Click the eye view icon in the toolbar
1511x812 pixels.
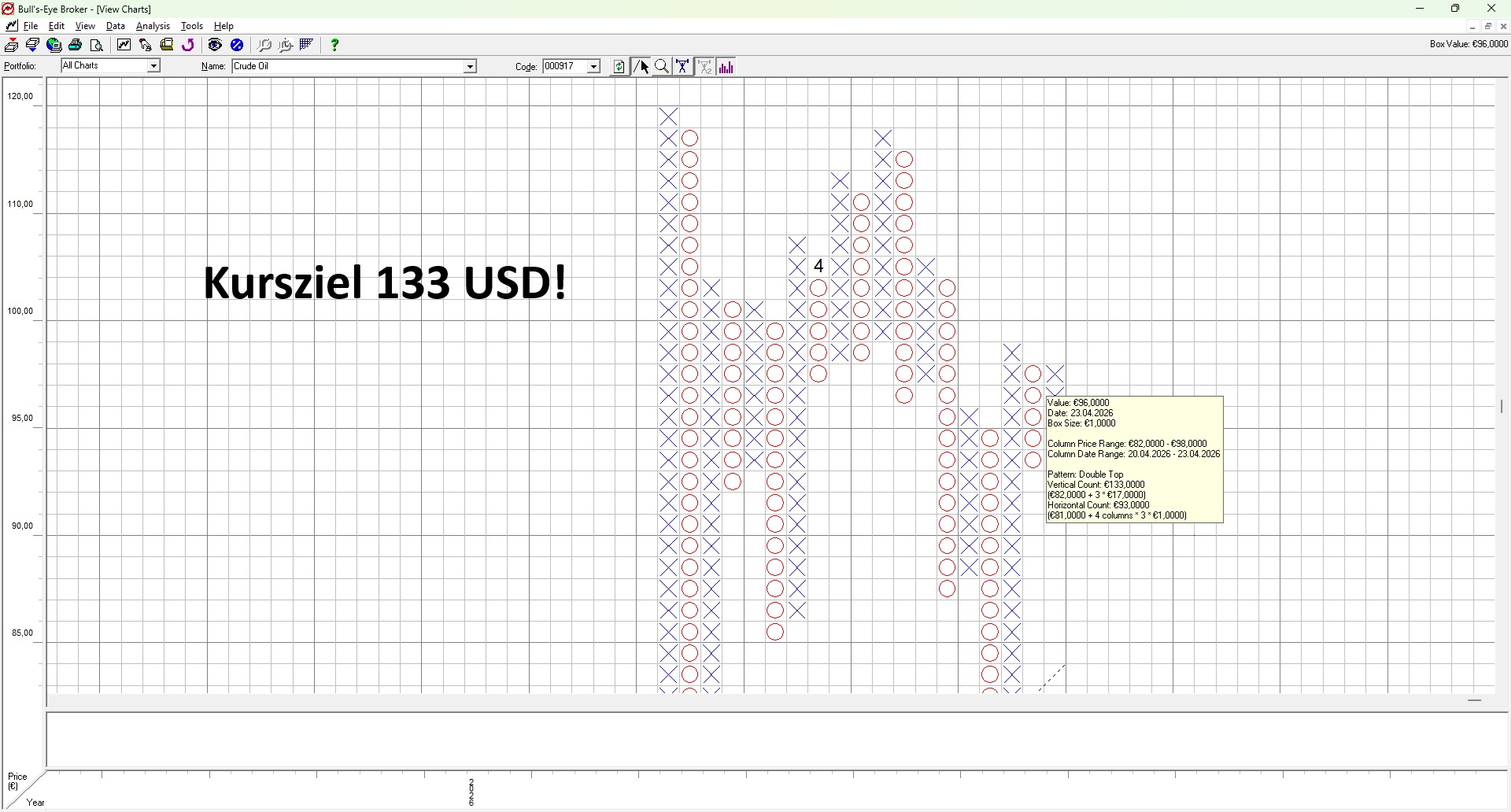[x=215, y=46]
